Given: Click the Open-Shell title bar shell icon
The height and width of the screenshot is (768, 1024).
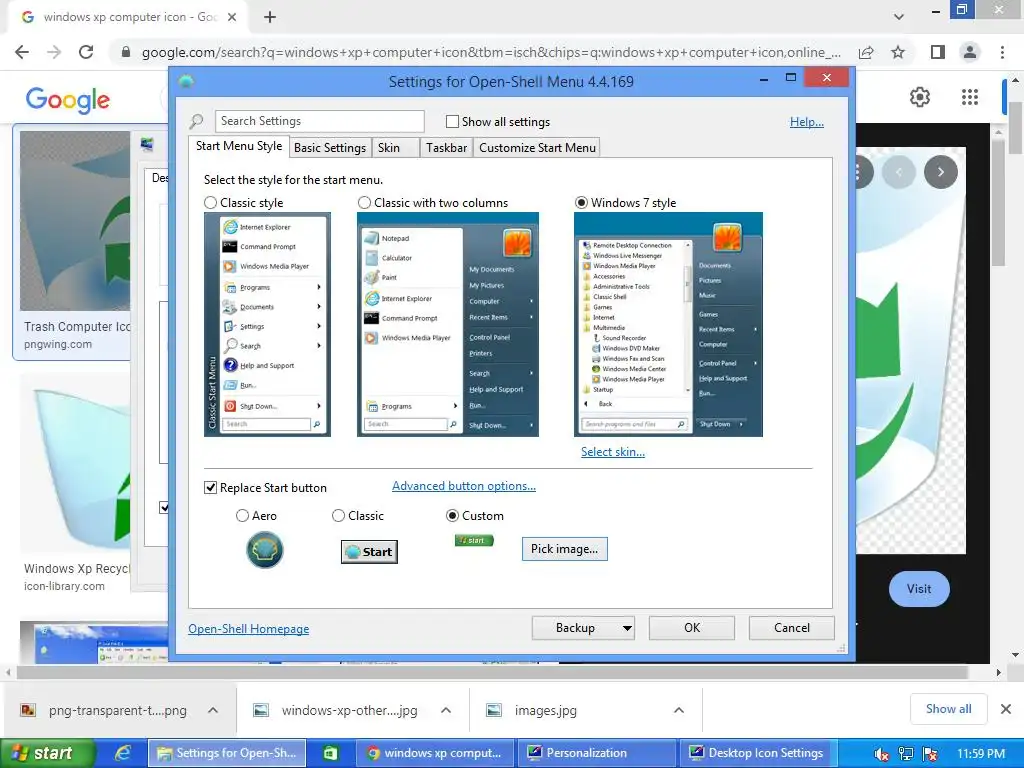Looking at the screenshot, I should 186,82.
